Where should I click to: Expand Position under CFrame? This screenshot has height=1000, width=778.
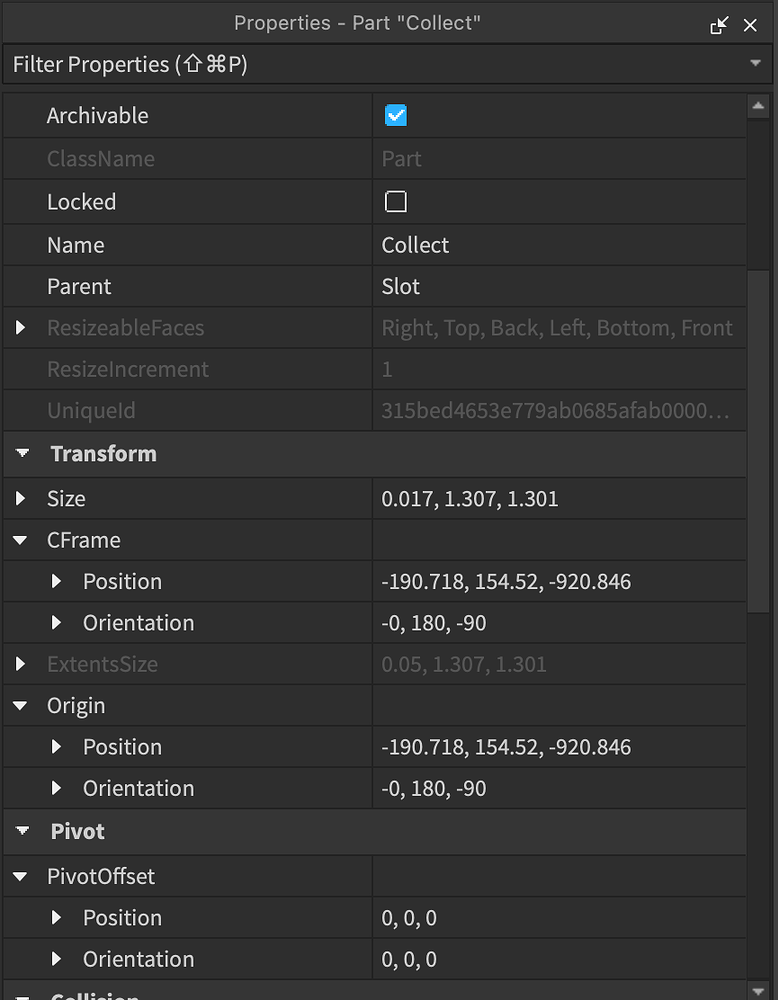coord(56,581)
